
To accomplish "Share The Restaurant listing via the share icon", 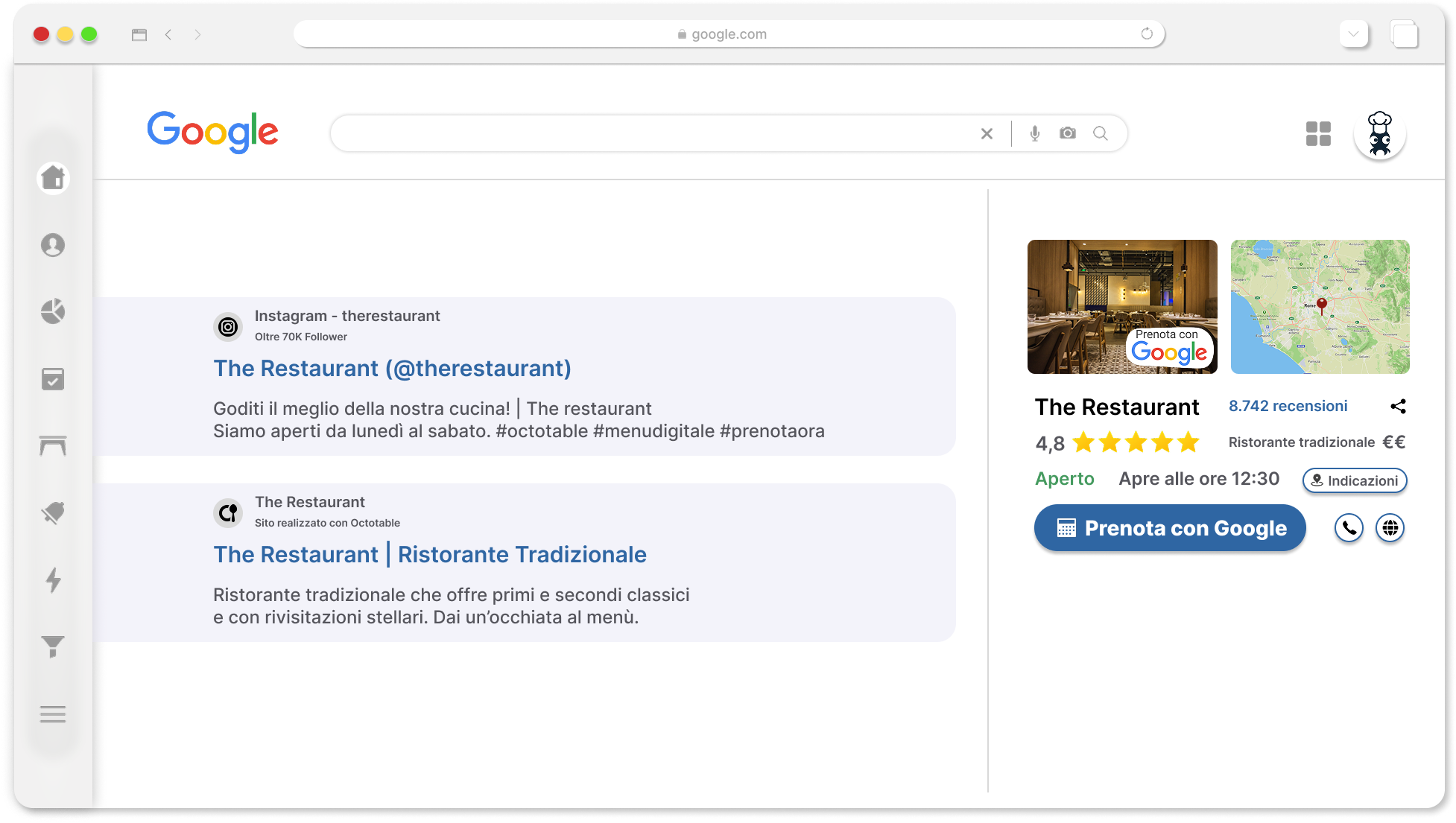I will [1399, 407].
